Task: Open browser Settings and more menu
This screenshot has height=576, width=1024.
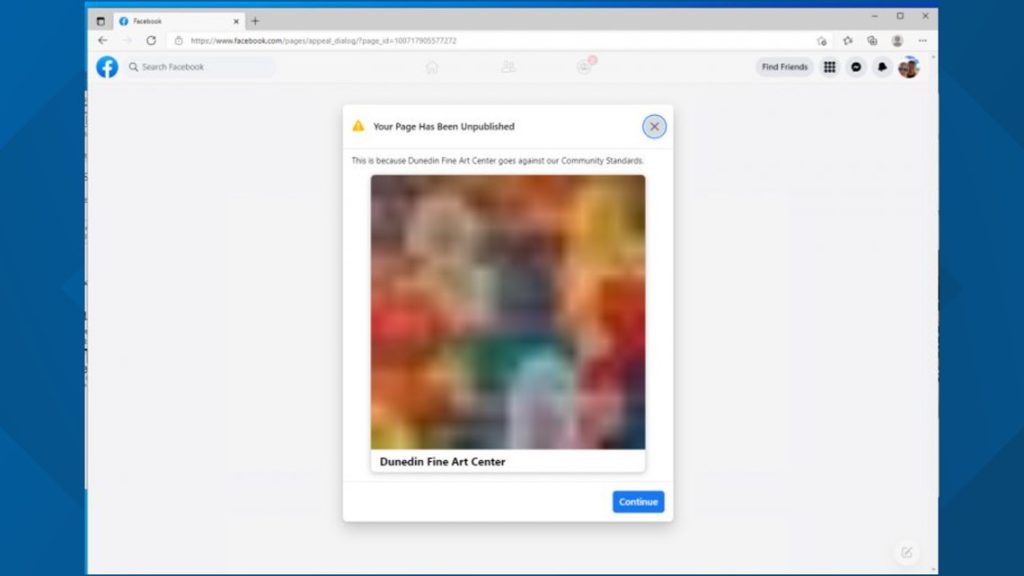Action: pos(922,40)
